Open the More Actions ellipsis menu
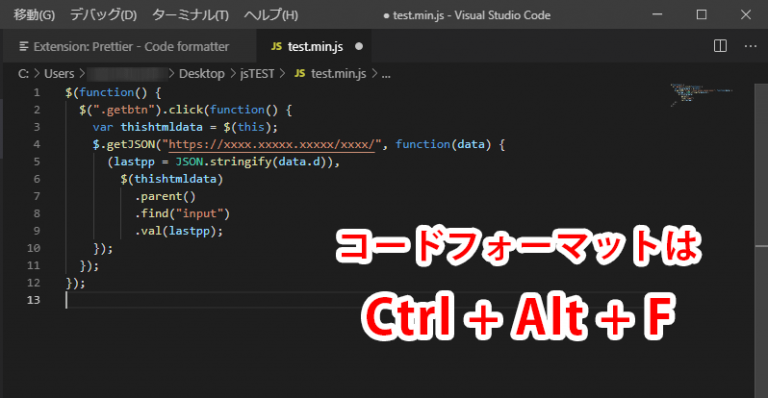The width and height of the screenshot is (768, 398). click(x=750, y=46)
